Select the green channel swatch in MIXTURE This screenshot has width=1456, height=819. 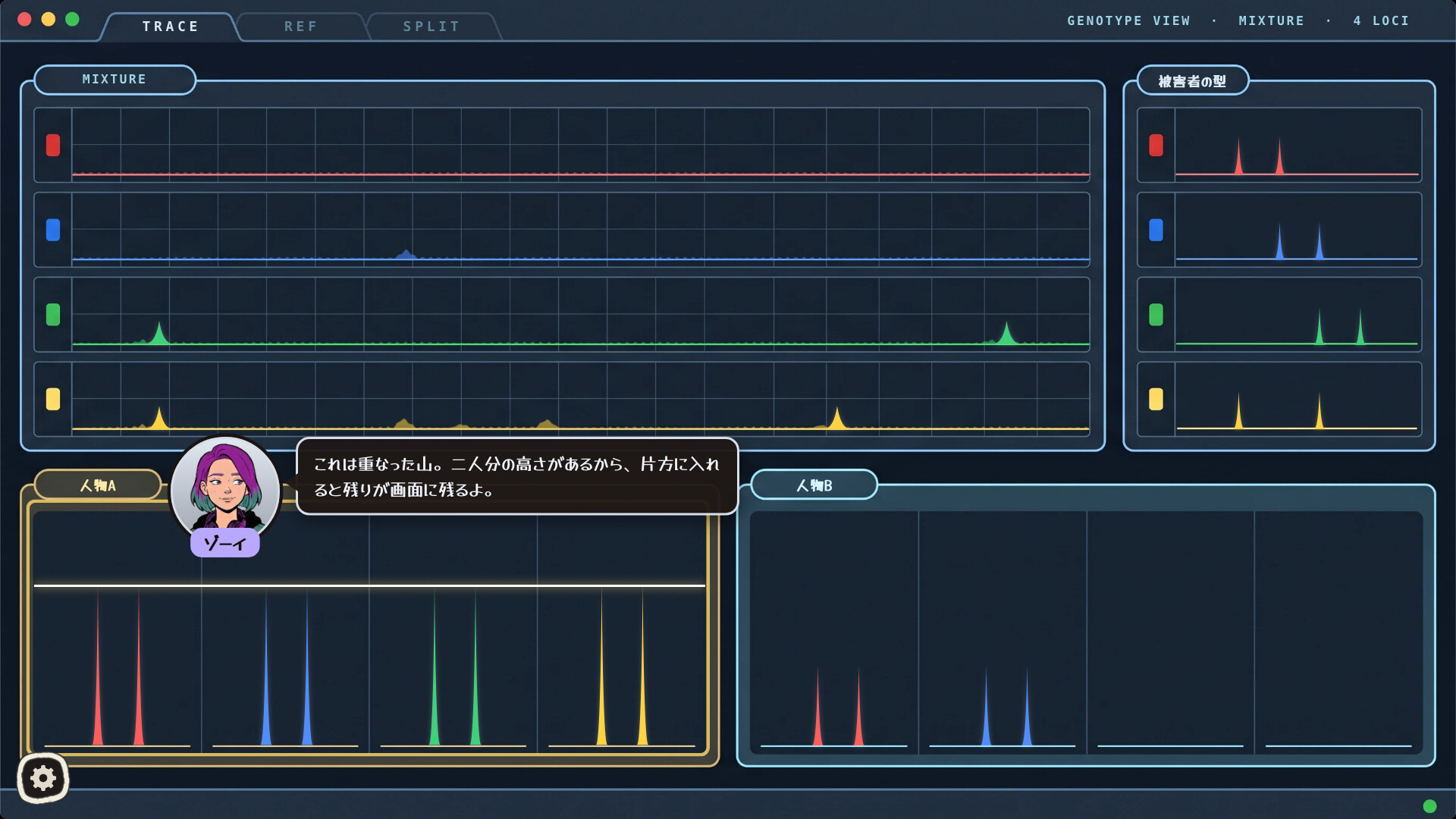[53, 315]
